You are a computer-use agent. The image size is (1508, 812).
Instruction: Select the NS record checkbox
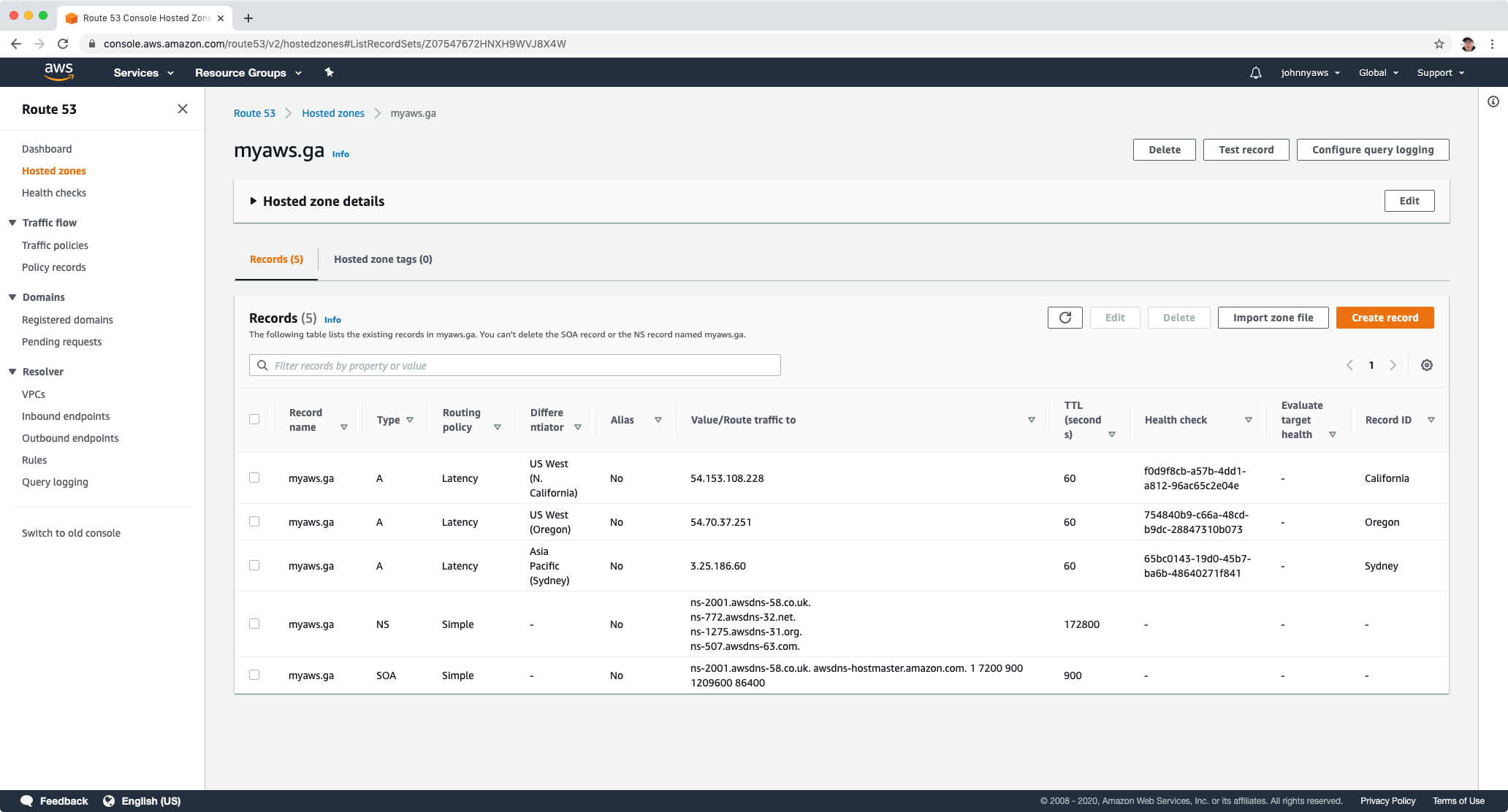(254, 624)
